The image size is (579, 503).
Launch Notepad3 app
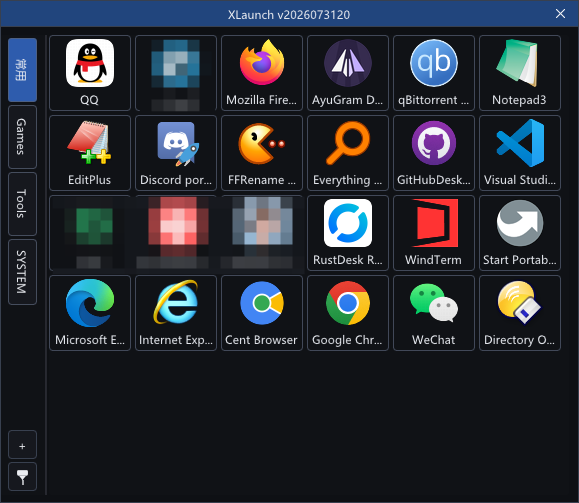coord(520,73)
